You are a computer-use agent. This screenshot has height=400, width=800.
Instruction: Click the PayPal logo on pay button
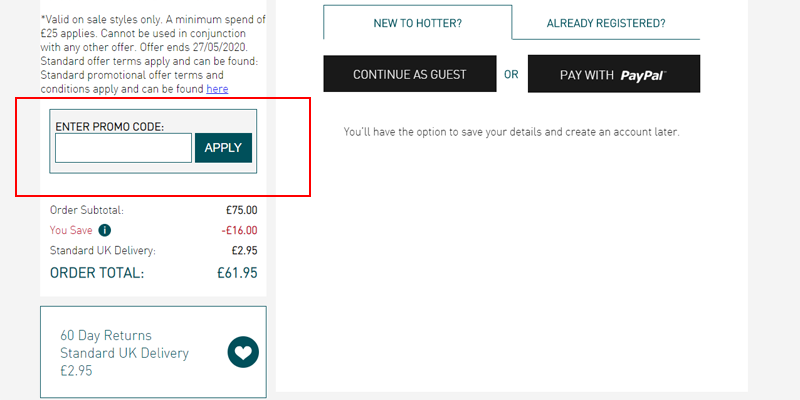pos(643,76)
